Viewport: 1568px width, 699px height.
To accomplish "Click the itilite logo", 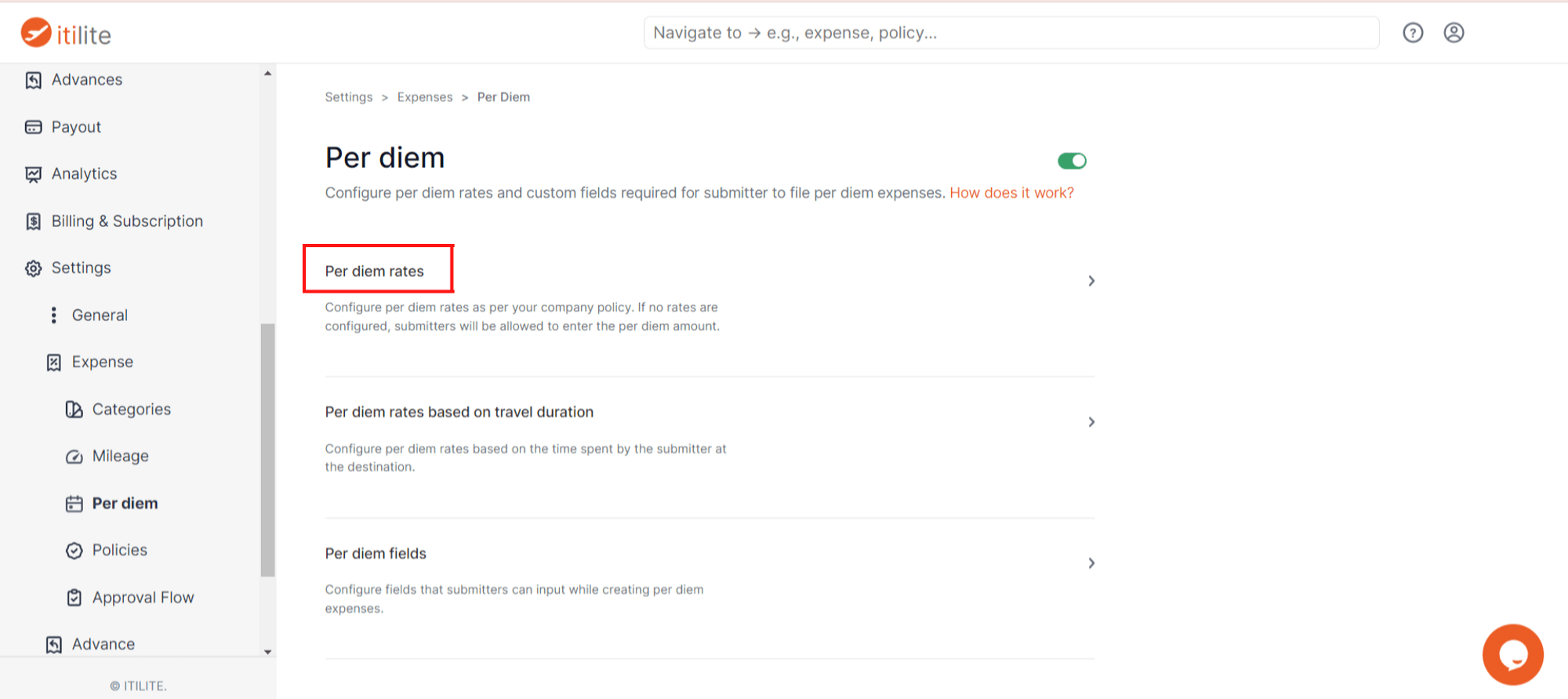I will [x=66, y=34].
